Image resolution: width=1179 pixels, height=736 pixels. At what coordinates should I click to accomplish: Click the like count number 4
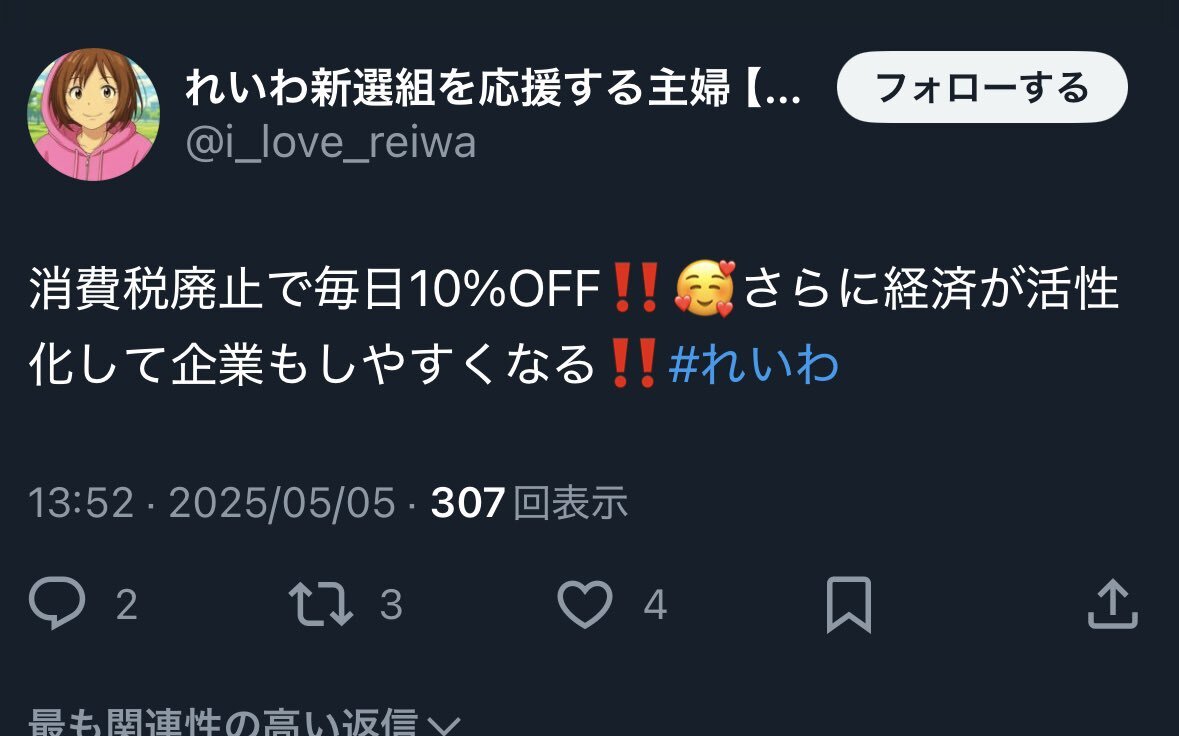[655, 604]
